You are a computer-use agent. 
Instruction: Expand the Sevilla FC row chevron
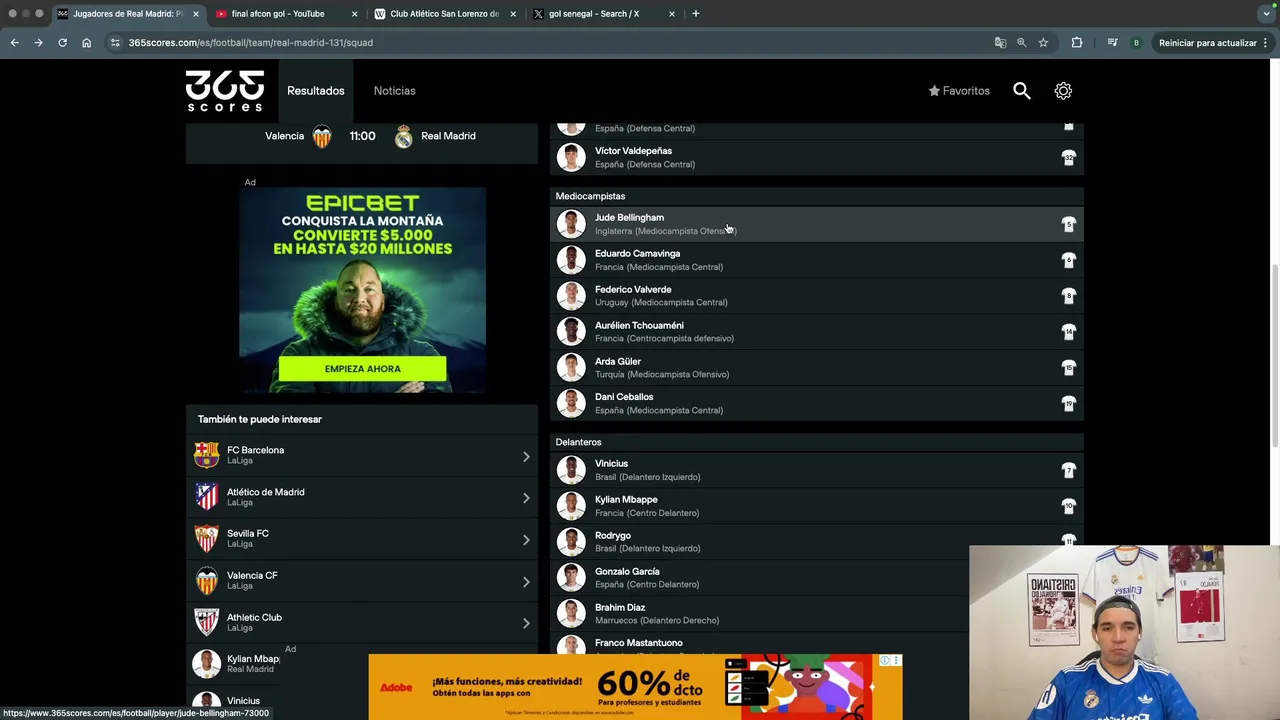tap(526, 540)
